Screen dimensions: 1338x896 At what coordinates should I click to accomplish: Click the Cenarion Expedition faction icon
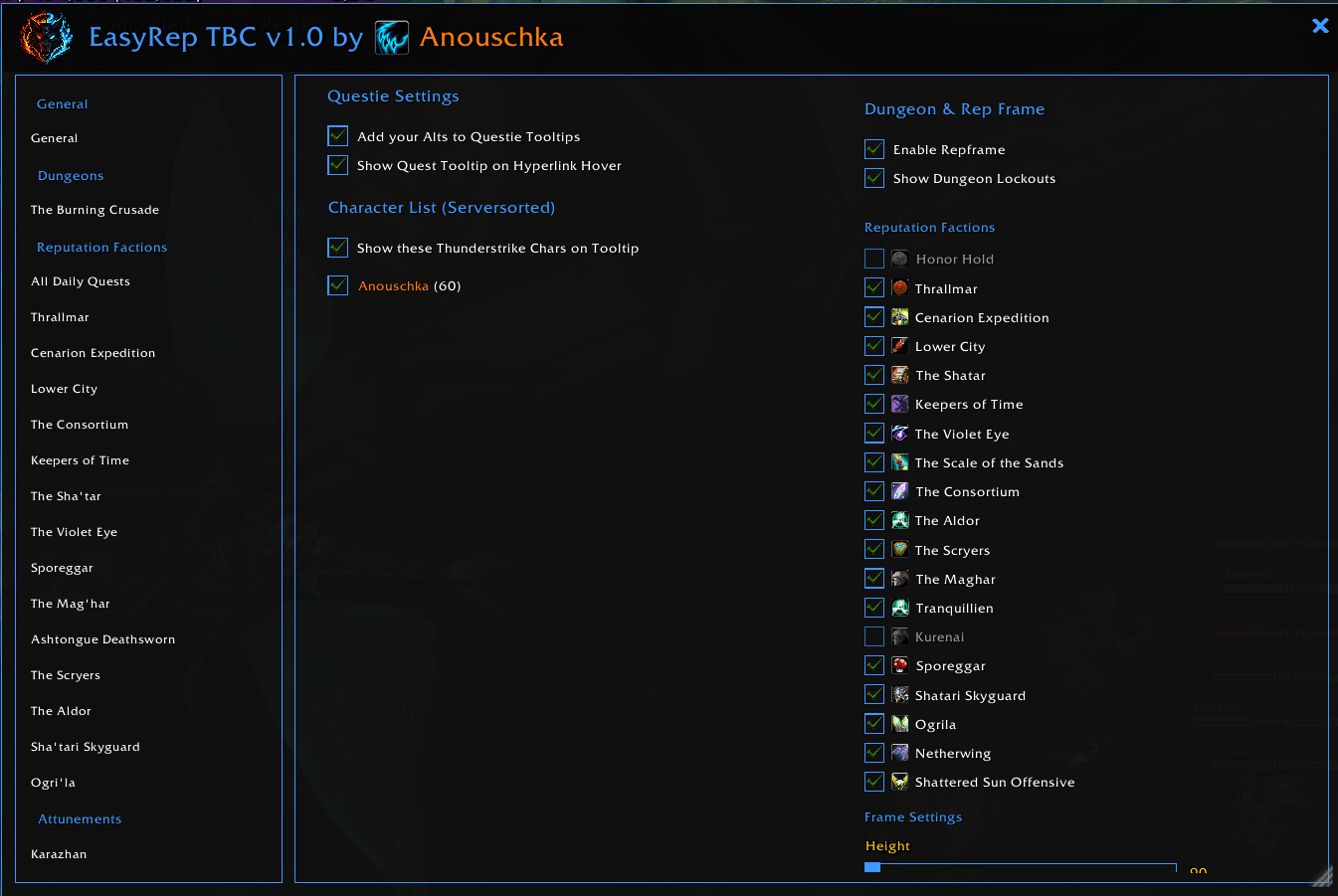tap(900, 317)
